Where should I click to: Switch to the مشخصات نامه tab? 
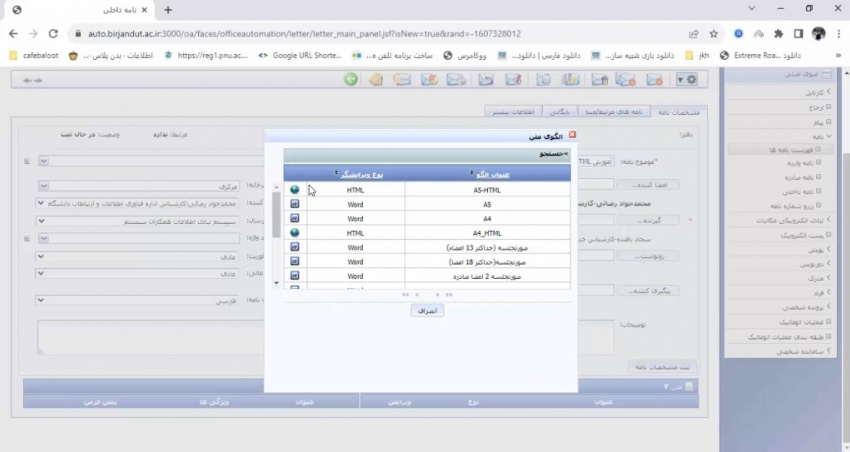pyautogui.click(x=679, y=112)
